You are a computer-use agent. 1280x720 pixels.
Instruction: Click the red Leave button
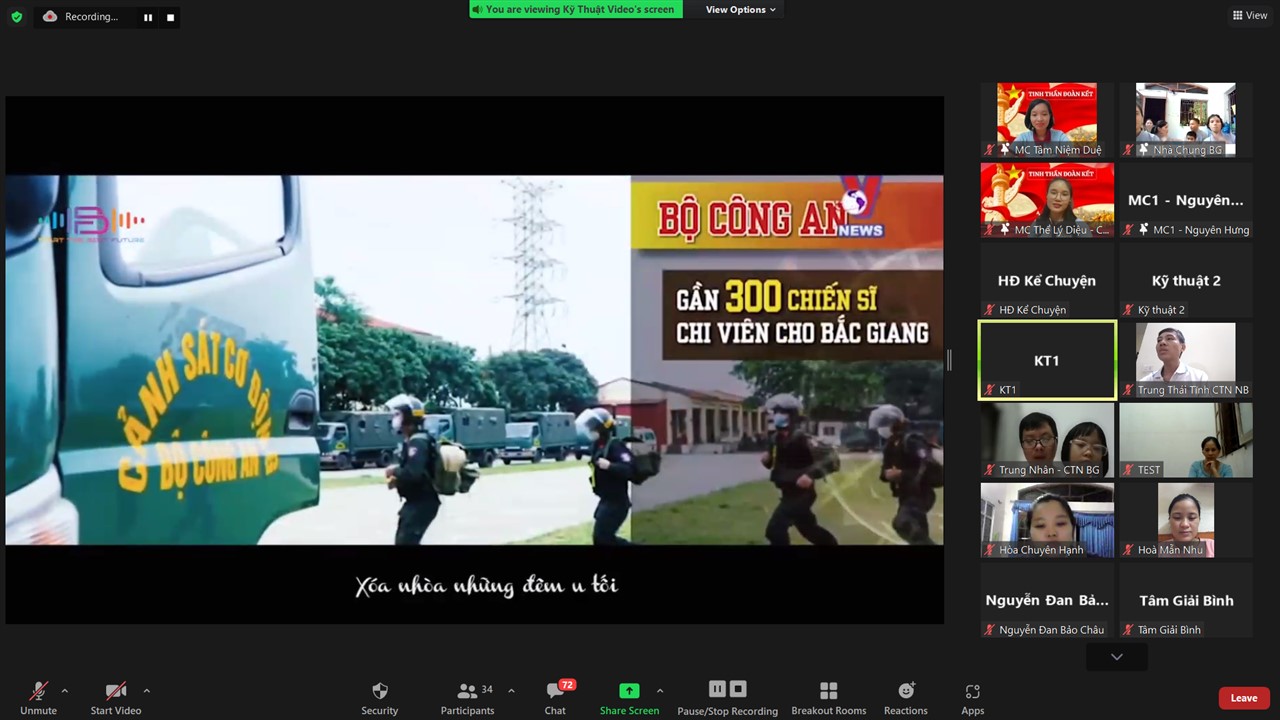tap(1244, 698)
